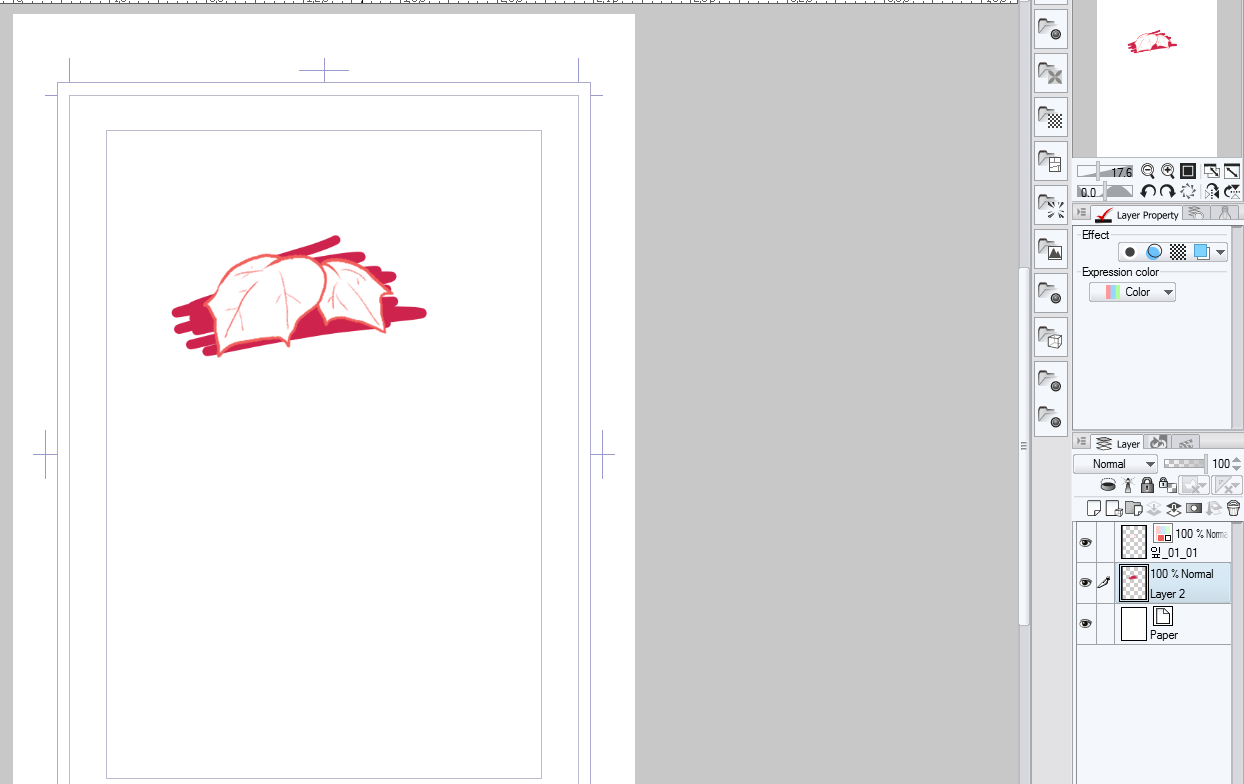This screenshot has width=1244, height=784.
Task: Open the 3D cube material folder
Action: click(1050, 337)
